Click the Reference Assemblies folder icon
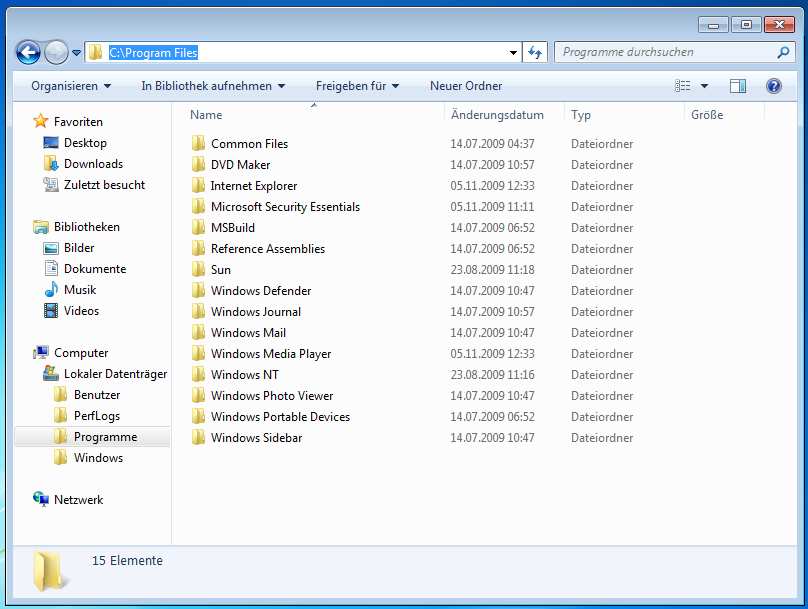 (x=198, y=248)
